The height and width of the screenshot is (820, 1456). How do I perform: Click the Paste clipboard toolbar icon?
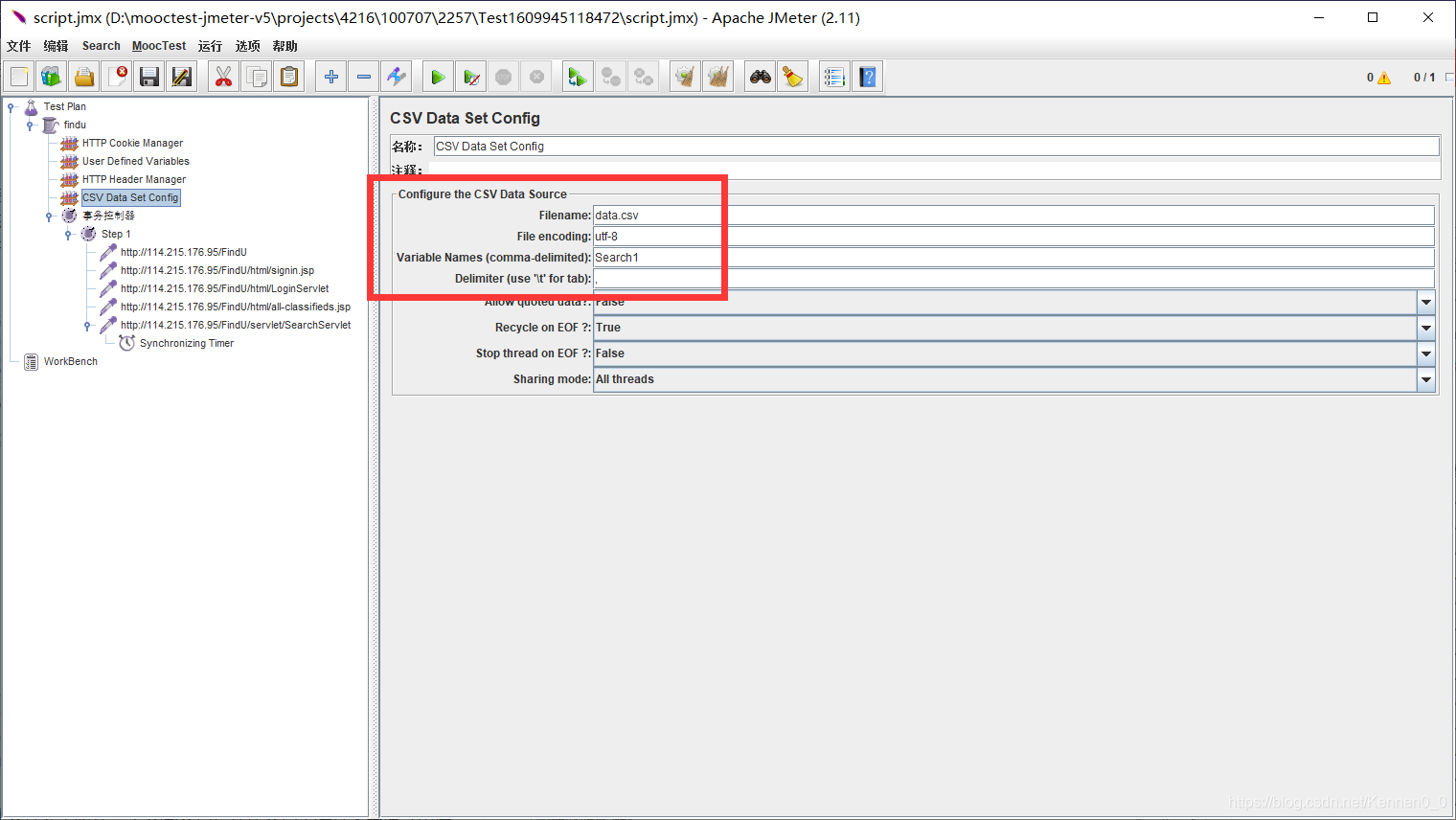click(x=289, y=77)
